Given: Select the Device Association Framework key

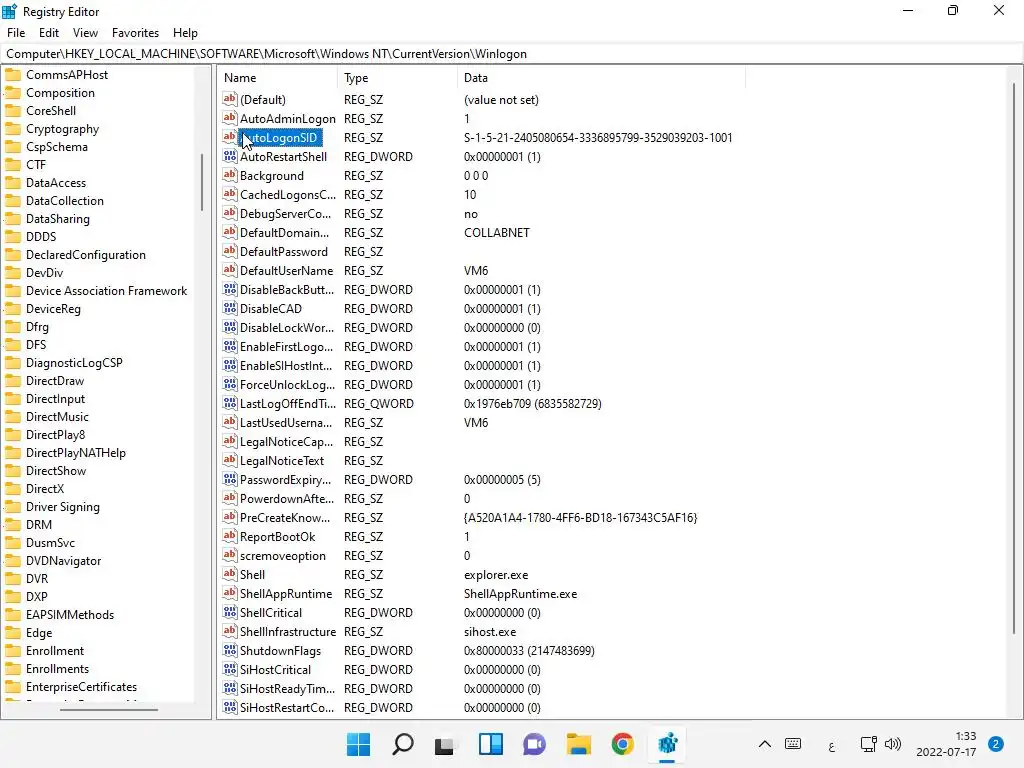Looking at the screenshot, I should point(106,291).
